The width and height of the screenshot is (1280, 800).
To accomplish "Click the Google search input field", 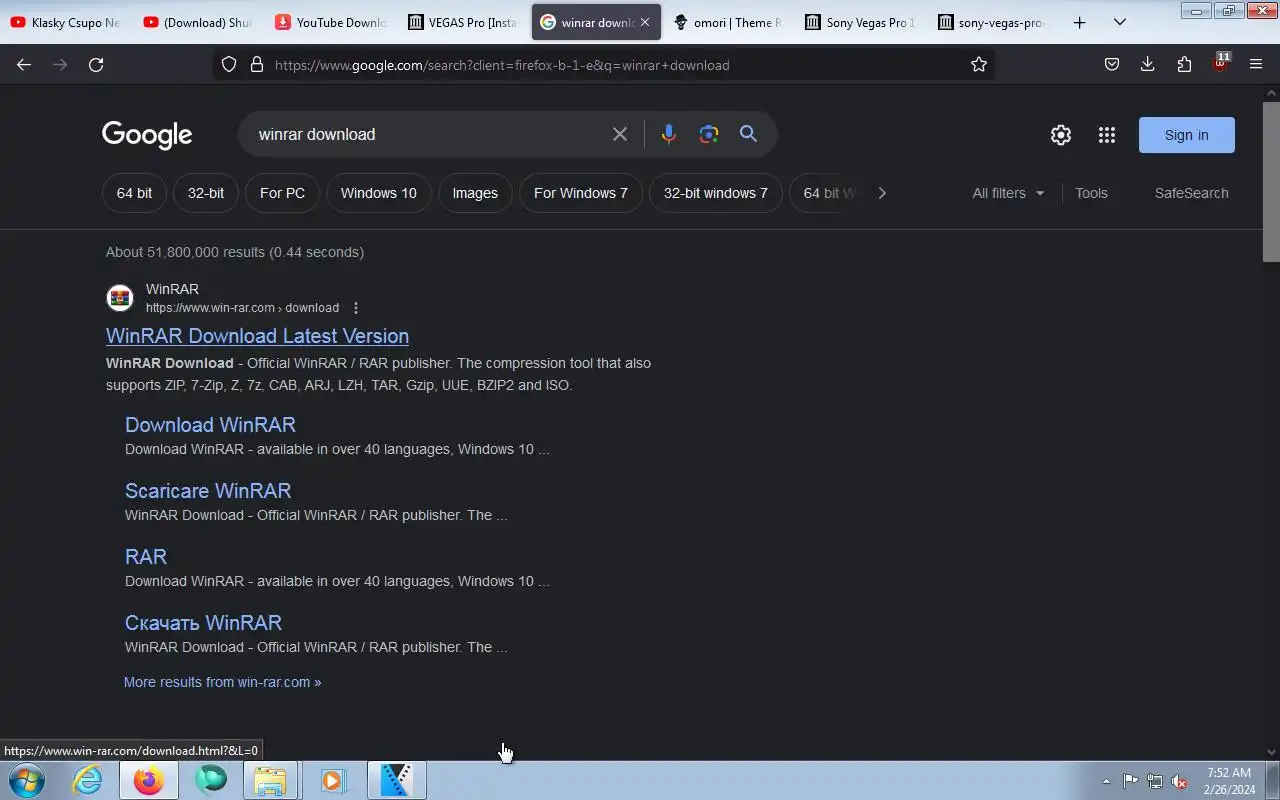I will (430, 134).
